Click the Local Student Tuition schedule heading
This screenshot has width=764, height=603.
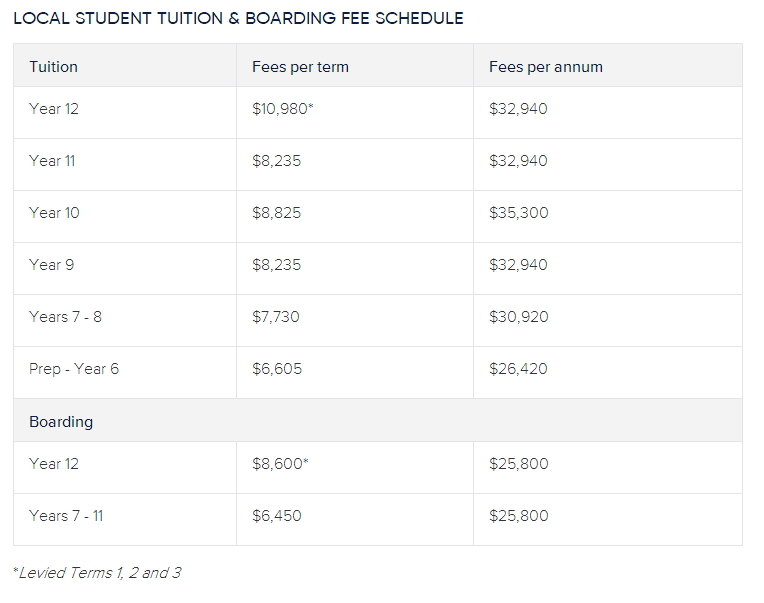238,18
